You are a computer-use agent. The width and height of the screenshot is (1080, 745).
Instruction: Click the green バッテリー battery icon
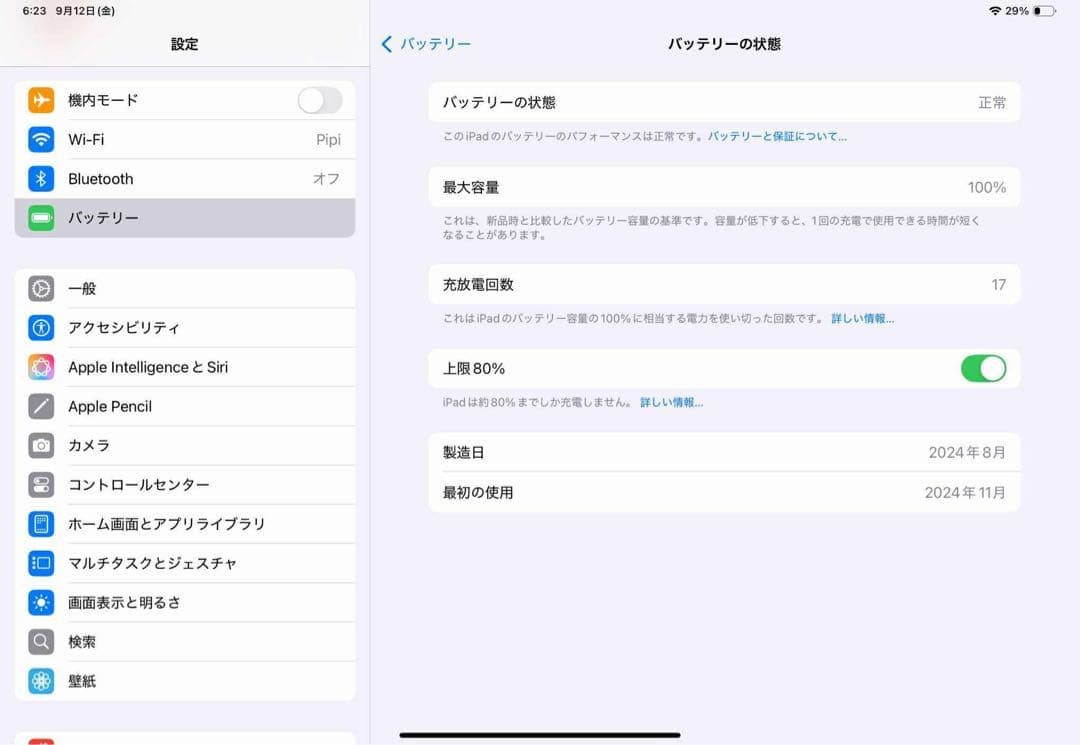point(41,217)
